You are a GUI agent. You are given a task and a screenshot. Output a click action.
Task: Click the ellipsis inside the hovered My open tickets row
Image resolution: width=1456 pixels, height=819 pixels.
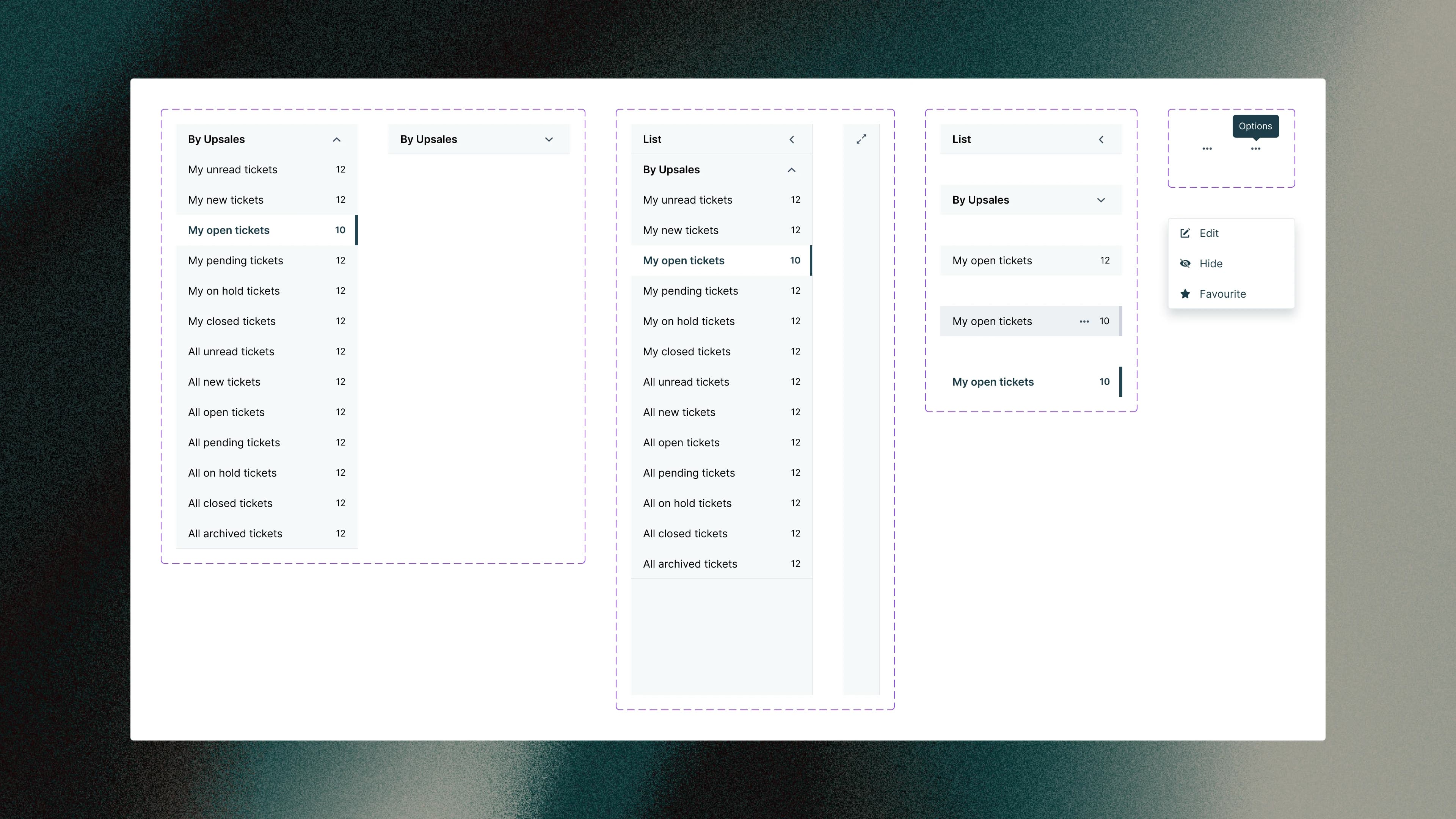[x=1085, y=321]
